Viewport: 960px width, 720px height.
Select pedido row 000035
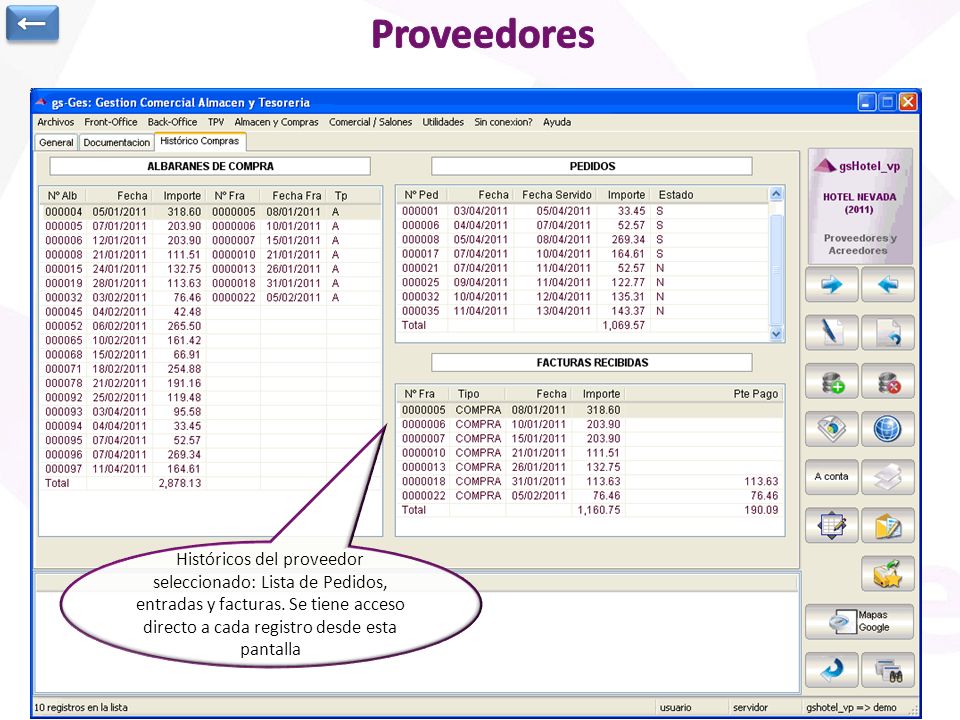[583, 311]
